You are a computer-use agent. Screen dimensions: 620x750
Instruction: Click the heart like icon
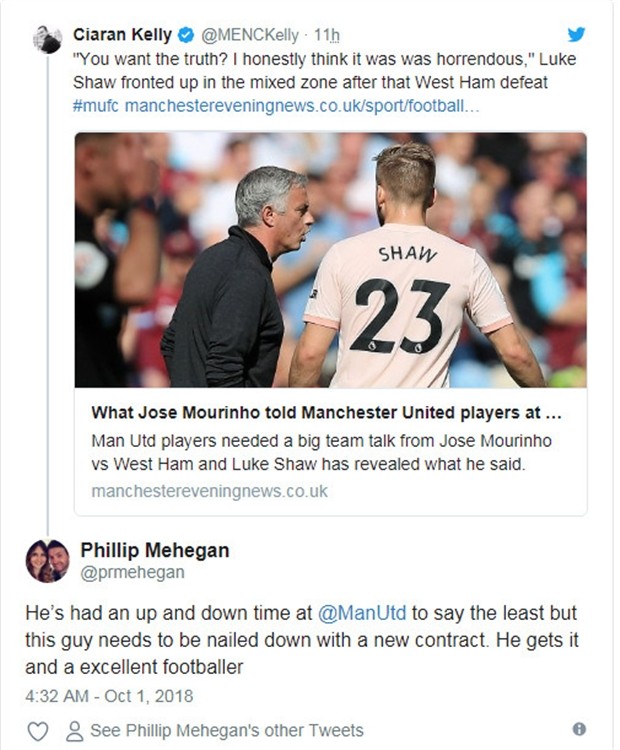(38, 730)
